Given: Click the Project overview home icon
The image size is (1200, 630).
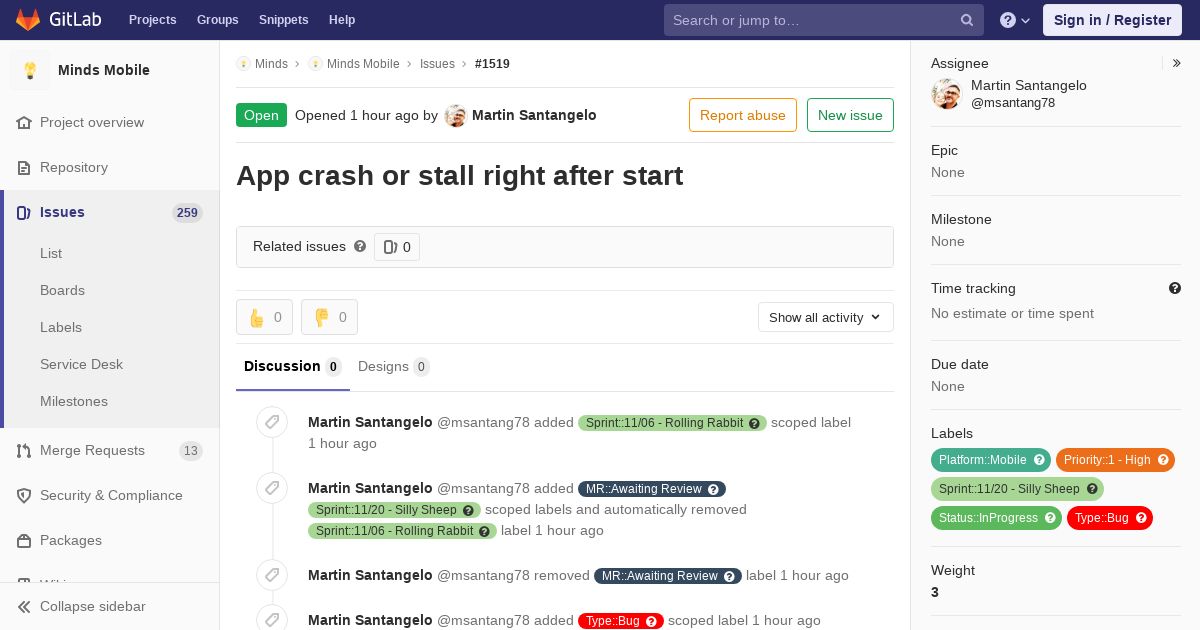Looking at the screenshot, I should click(x=24, y=122).
